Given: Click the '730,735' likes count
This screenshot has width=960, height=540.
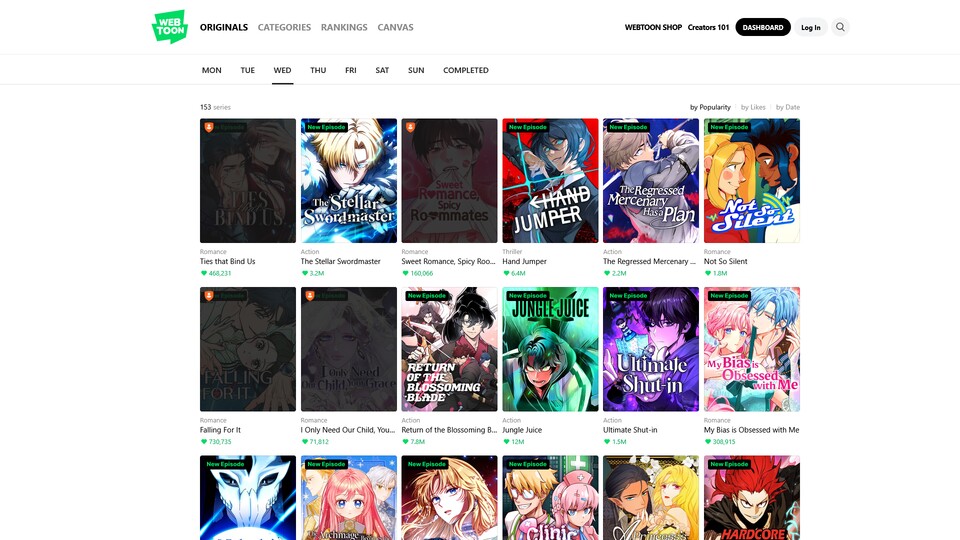Looking at the screenshot, I should [220, 442].
